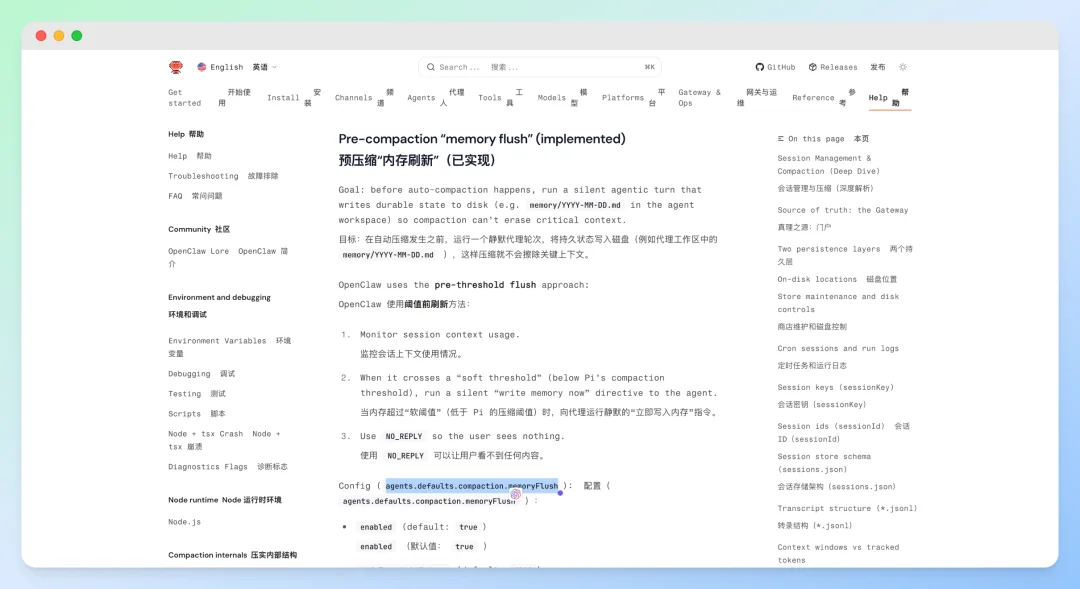Open the English language dropdown

pyautogui.click(x=236, y=67)
